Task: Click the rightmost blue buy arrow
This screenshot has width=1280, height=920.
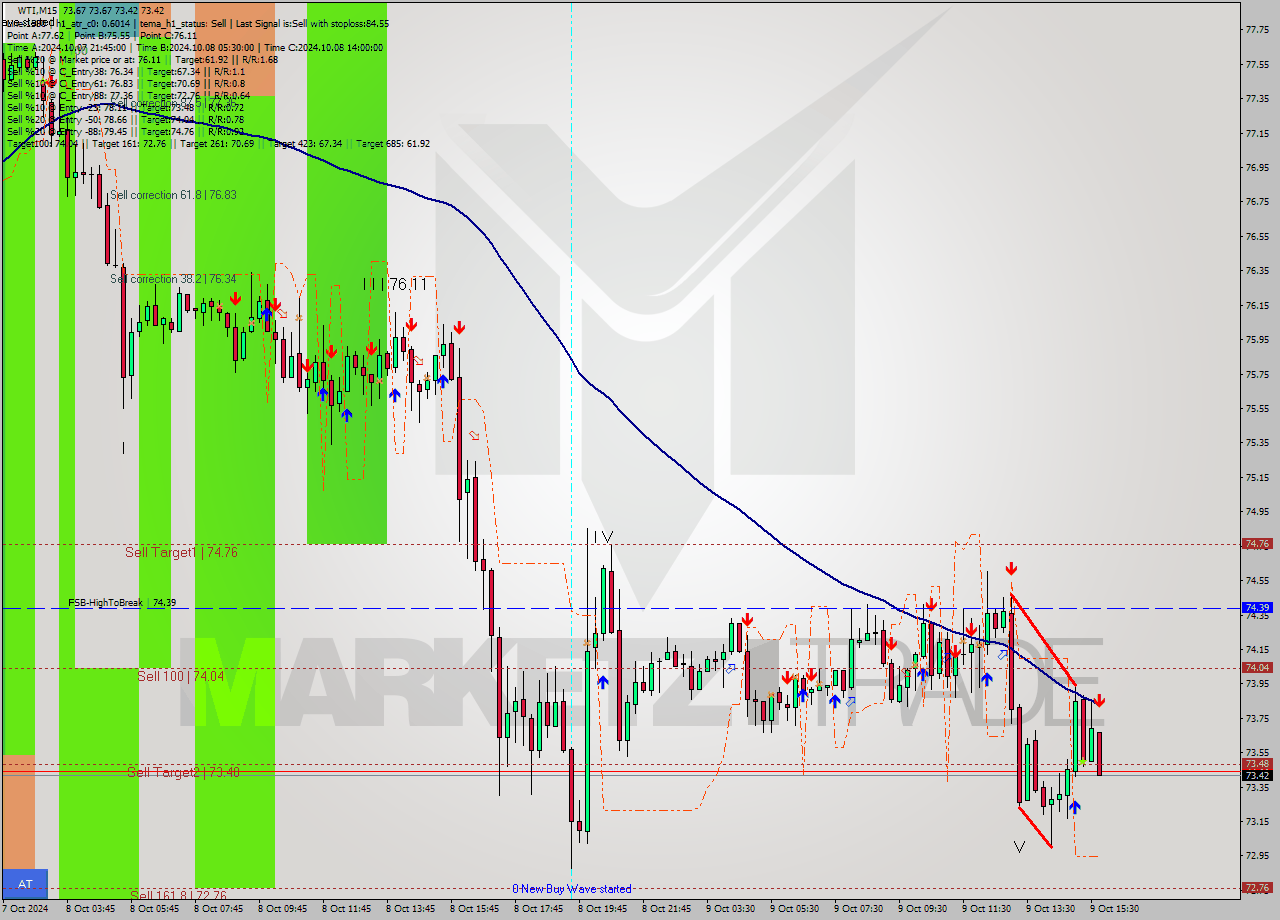Action: (1074, 806)
